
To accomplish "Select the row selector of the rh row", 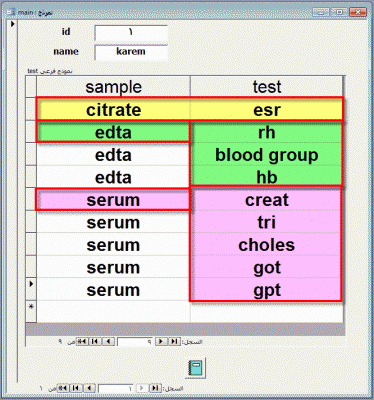I will pos(31,132).
